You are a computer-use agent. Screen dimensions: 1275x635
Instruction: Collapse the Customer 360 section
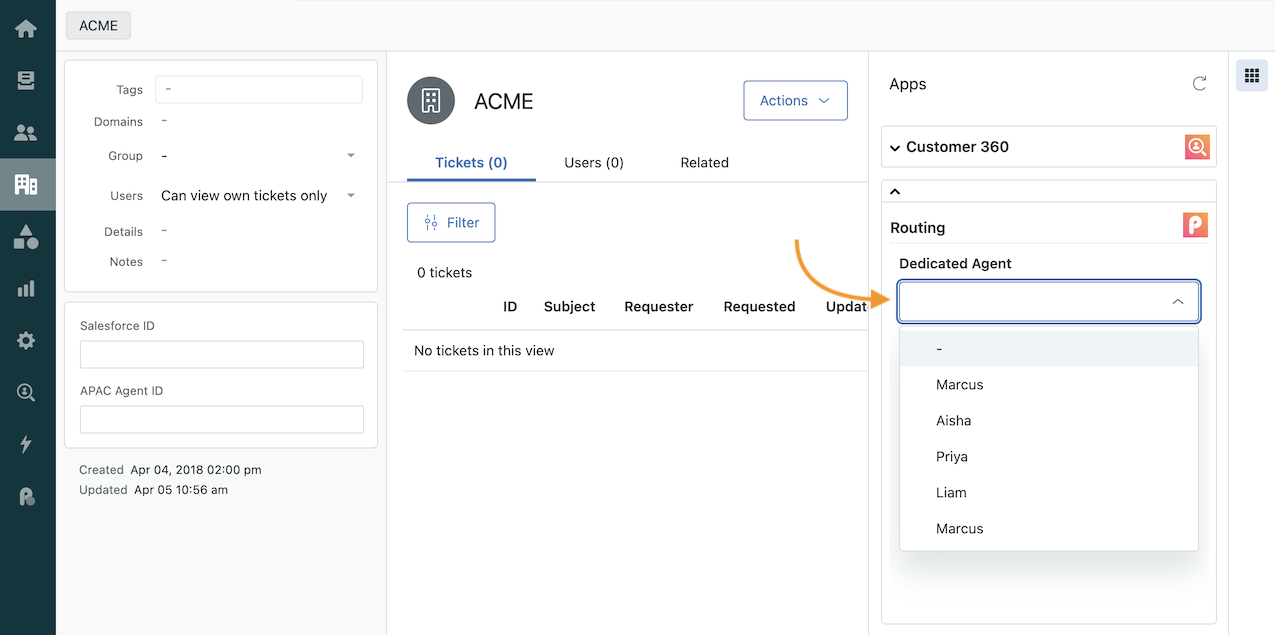[x=895, y=148]
